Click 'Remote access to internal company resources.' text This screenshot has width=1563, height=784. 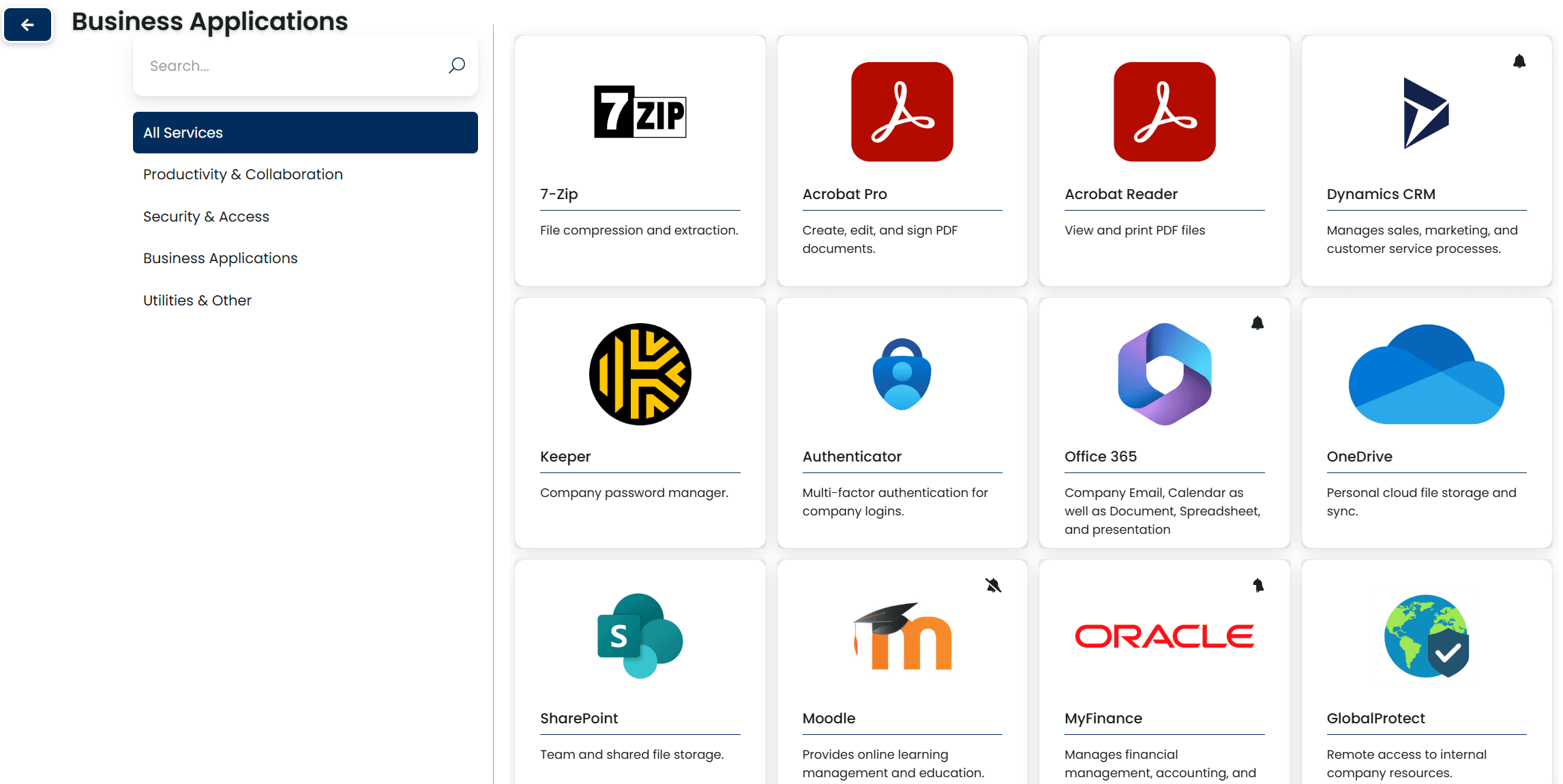point(1406,764)
